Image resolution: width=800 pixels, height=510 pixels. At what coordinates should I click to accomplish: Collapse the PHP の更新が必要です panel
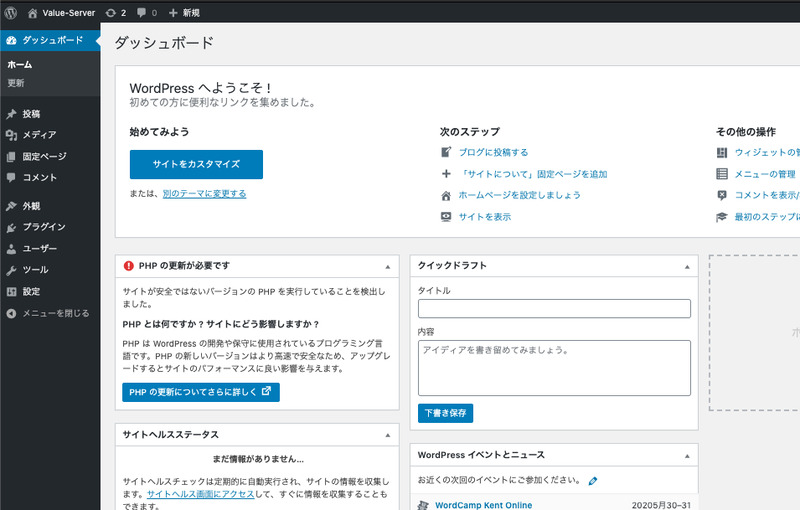pos(387,266)
